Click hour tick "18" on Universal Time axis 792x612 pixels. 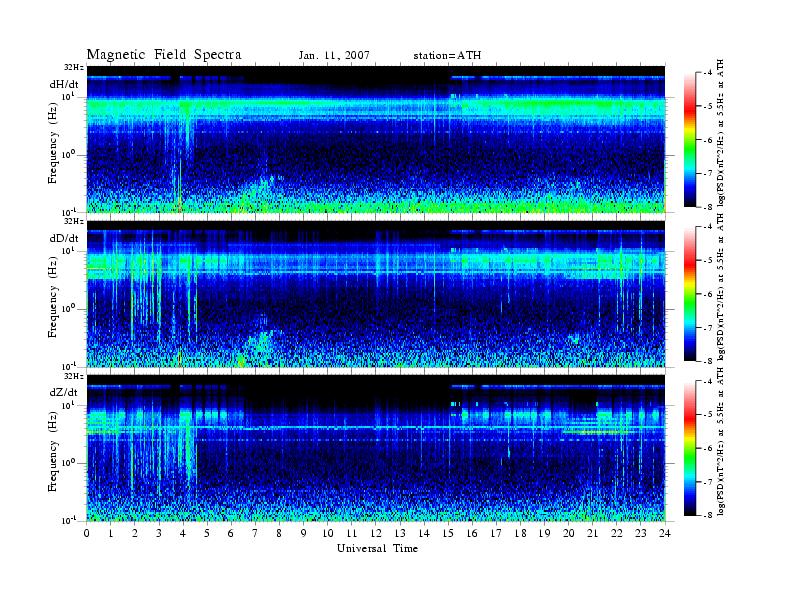coord(520,534)
